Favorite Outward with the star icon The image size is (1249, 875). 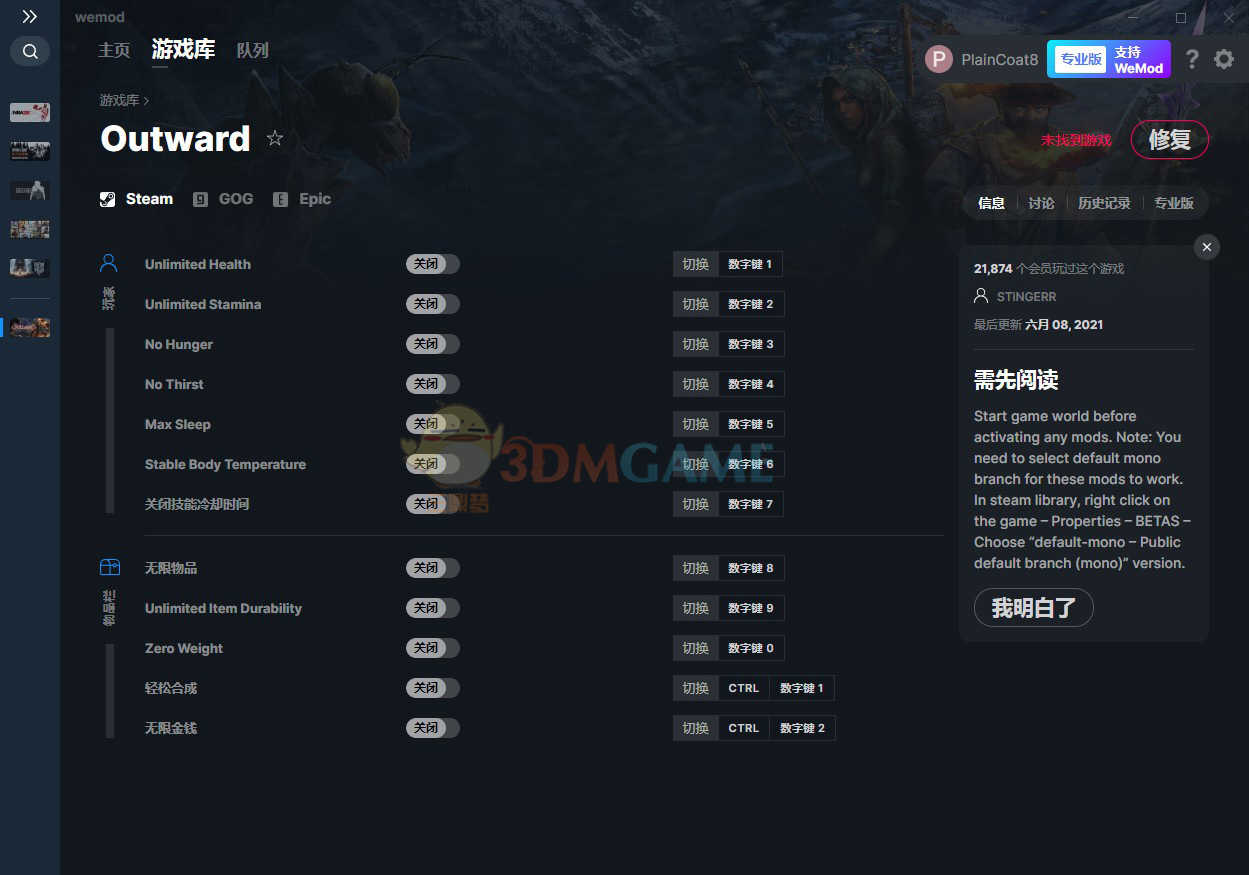pos(275,138)
